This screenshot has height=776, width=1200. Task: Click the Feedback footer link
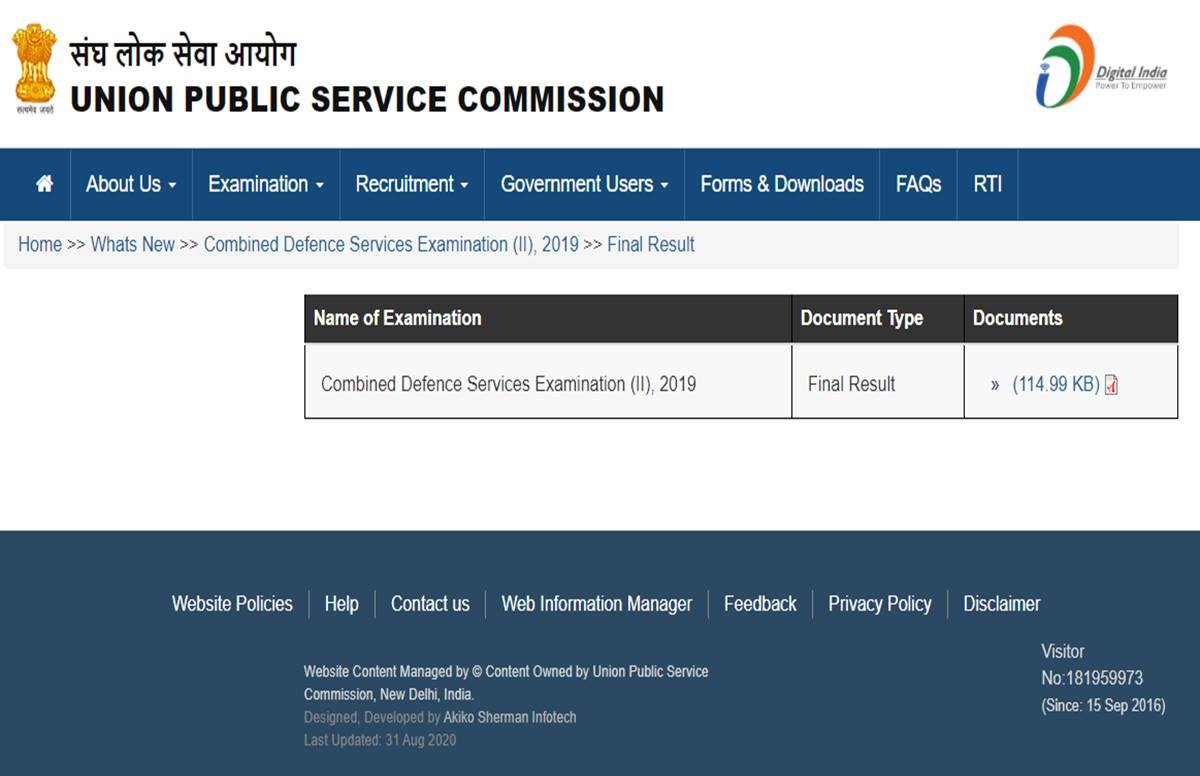pos(760,604)
